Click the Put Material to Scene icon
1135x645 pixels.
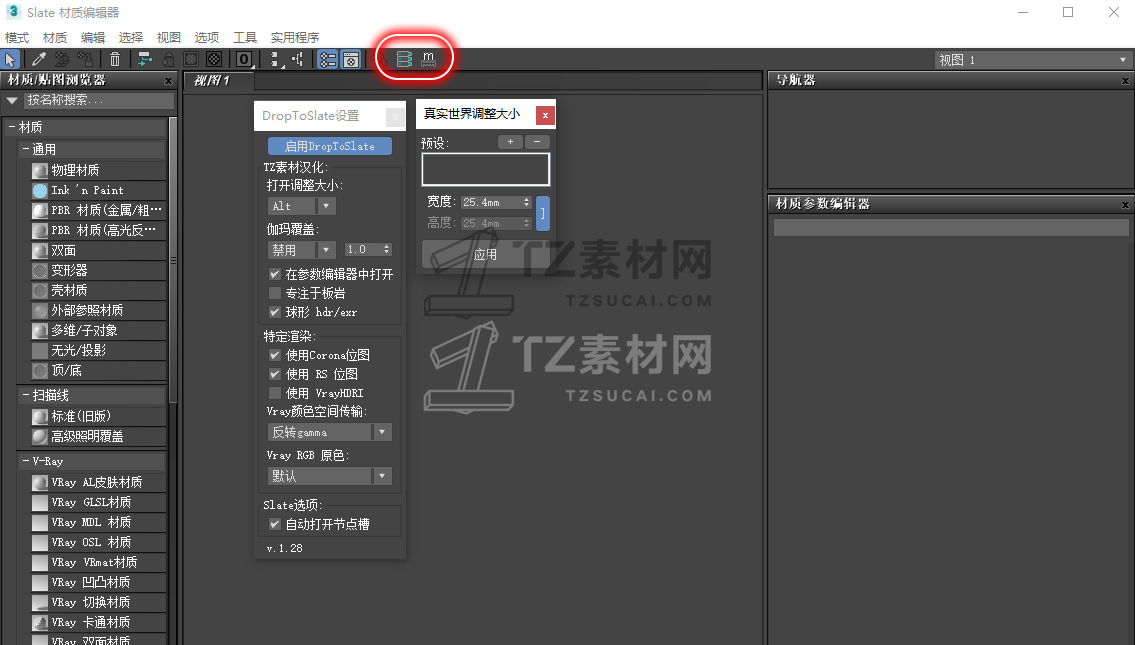[x=62, y=59]
